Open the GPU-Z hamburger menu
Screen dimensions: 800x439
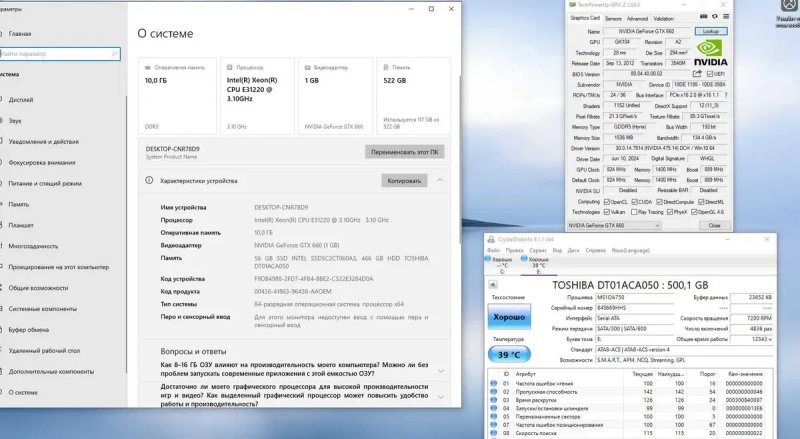pos(726,17)
